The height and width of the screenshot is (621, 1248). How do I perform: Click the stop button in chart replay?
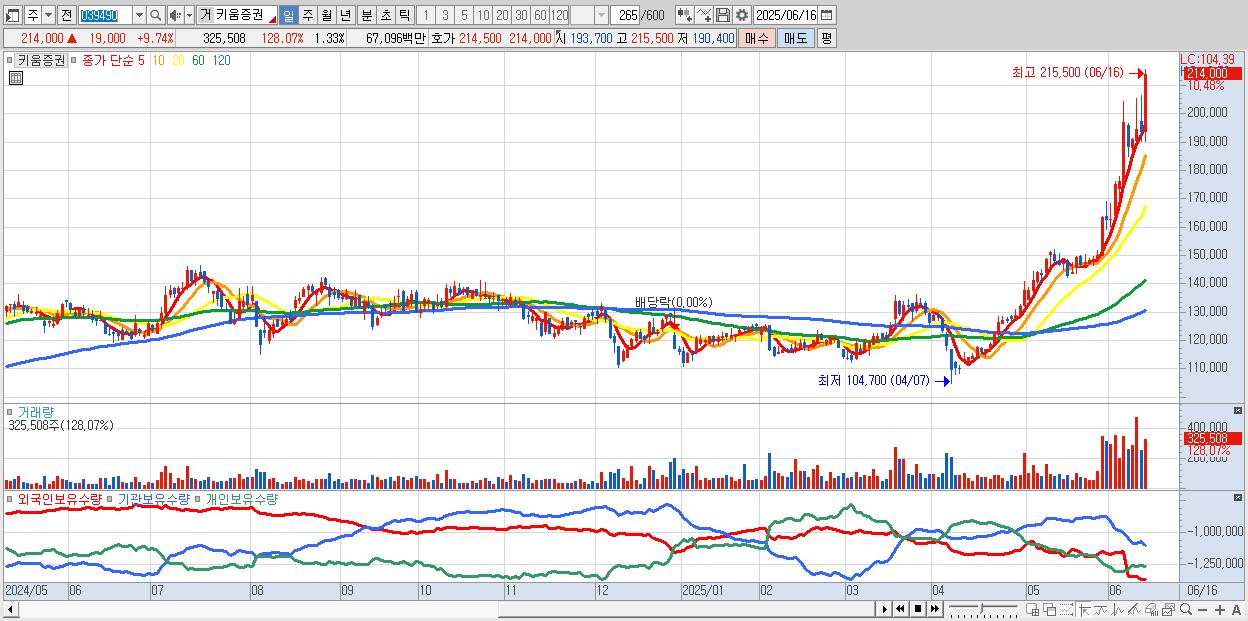coord(917,609)
